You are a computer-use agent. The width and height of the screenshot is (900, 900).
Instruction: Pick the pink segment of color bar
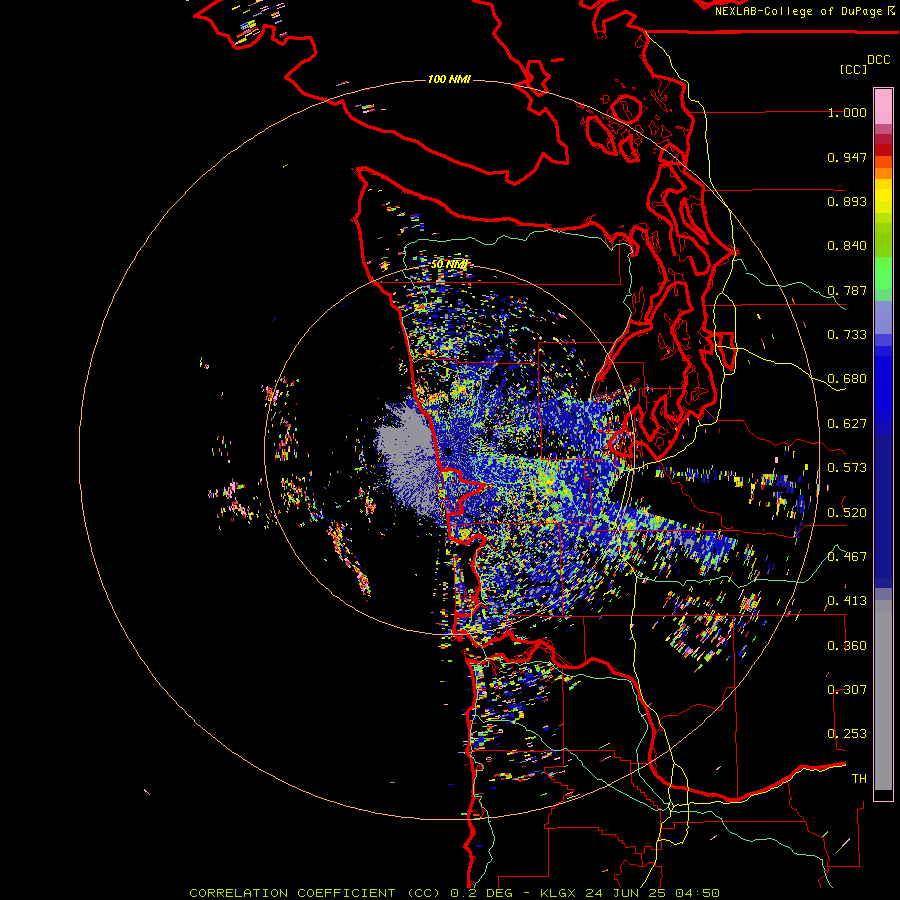tap(883, 106)
